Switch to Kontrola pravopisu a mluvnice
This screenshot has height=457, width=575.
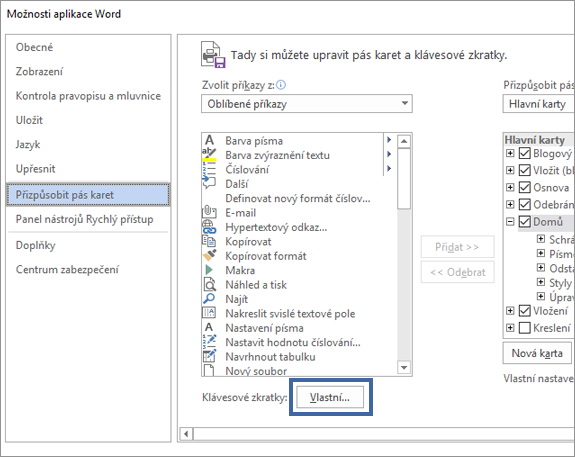tap(88, 96)
